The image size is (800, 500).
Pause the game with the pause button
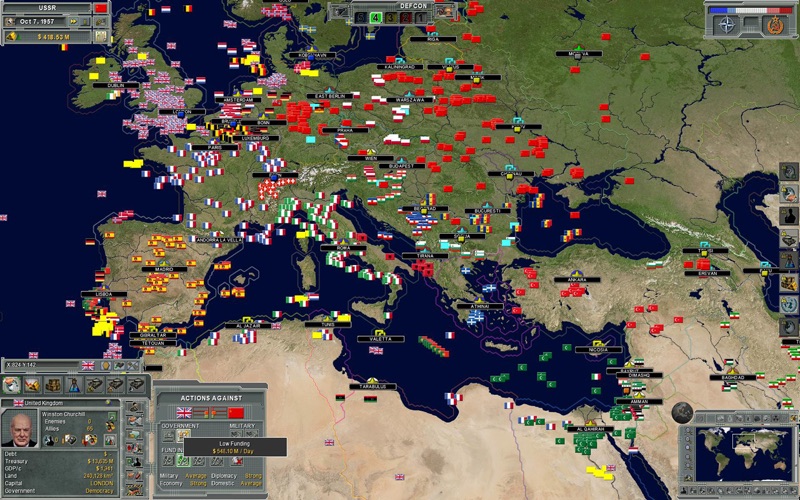pos(85,22)
